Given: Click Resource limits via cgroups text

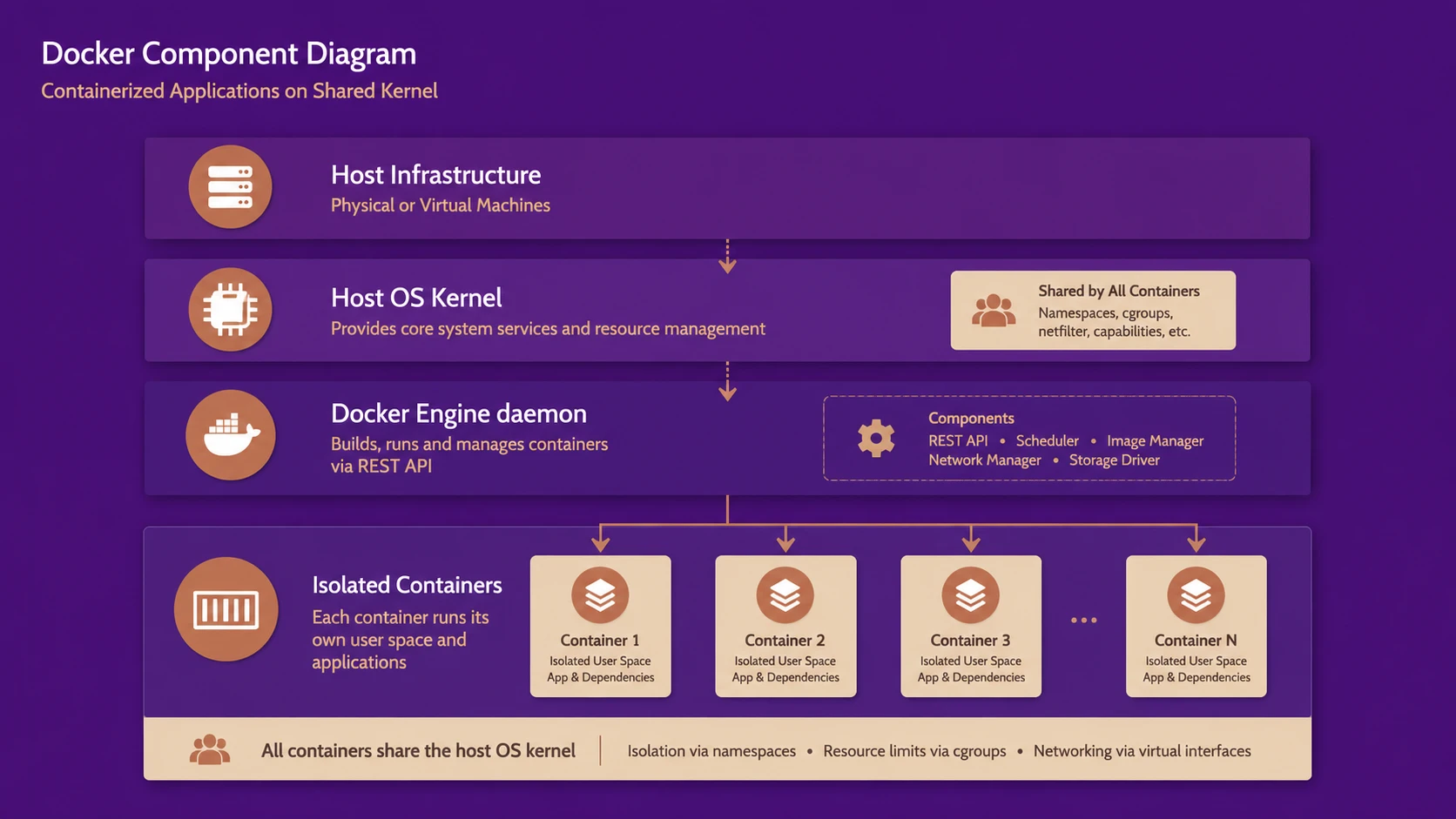Looking at the screenshot, I should 914,751.
